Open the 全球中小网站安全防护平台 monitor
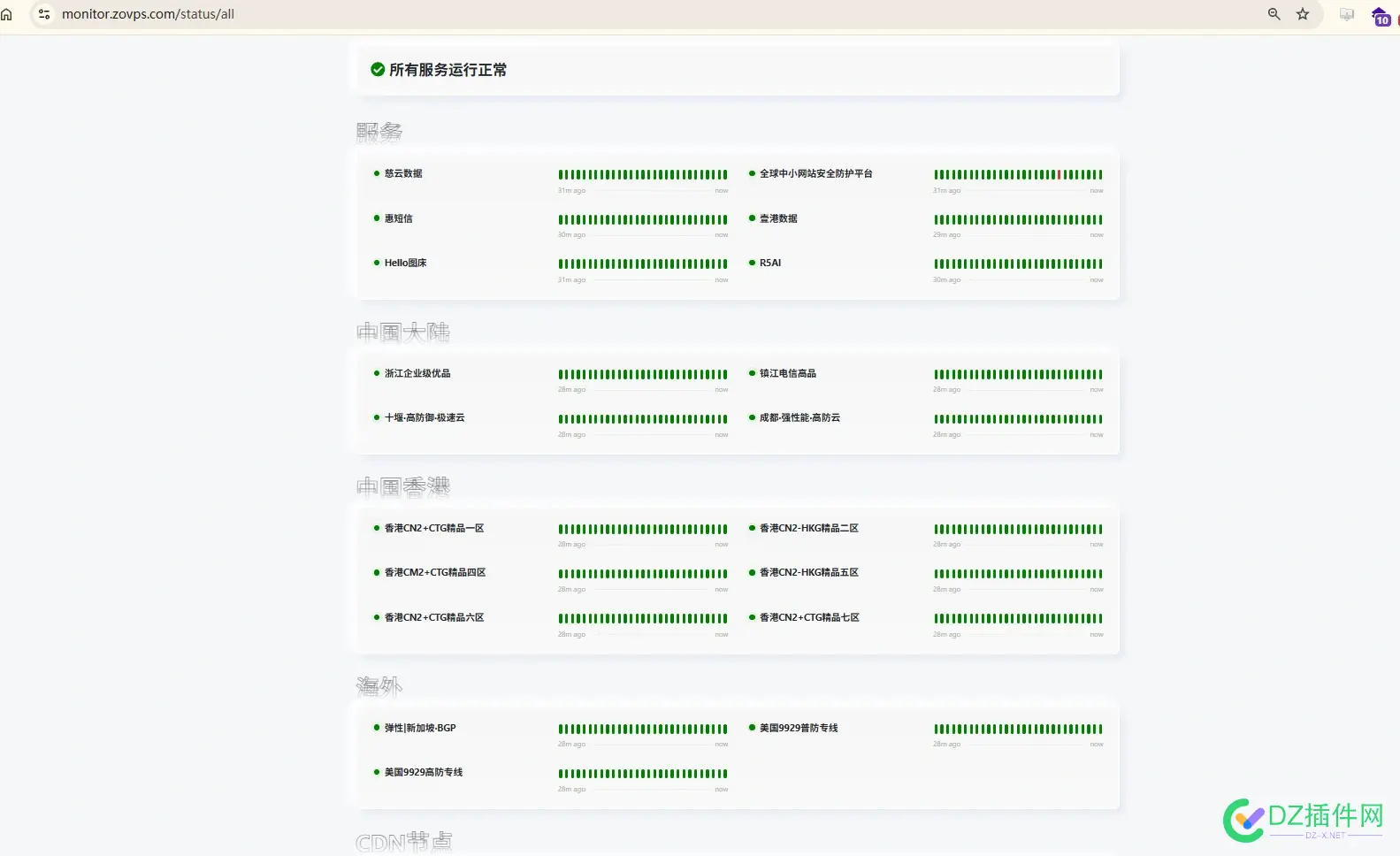 click(x=815, y=173)
